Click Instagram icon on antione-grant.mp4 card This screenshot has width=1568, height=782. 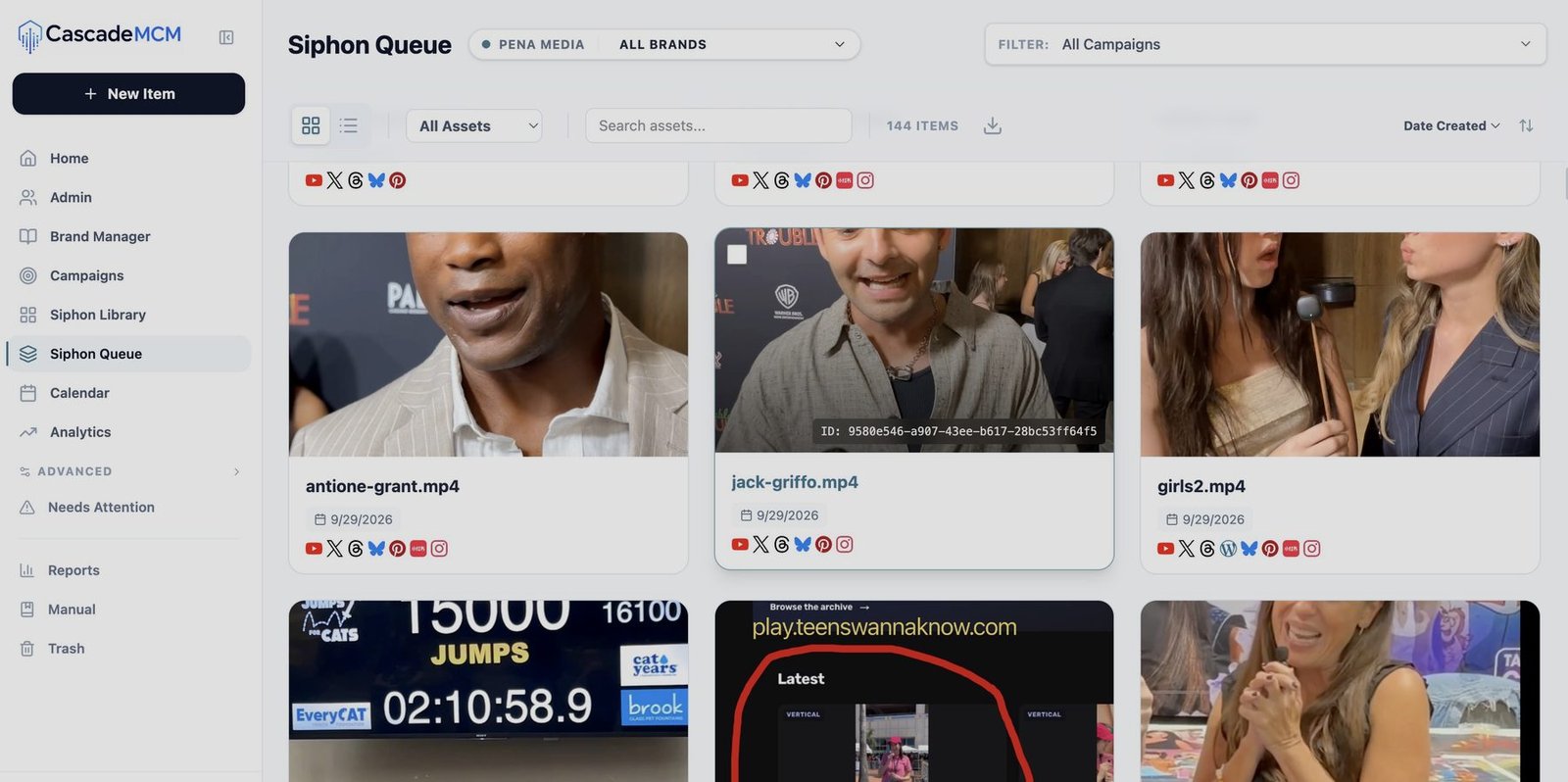coord(439,549)
